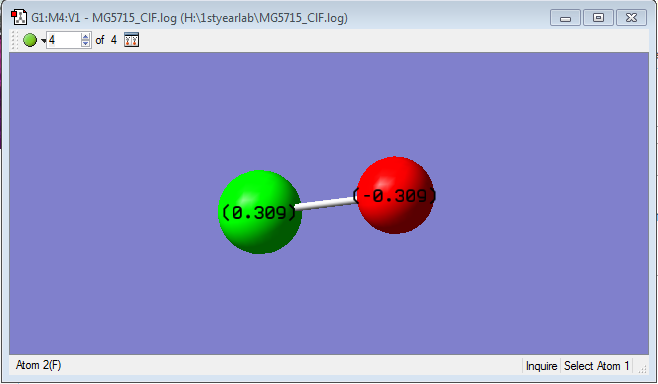658x384 pixels.
Task: Click the (-0.309) charge label
Action: [x=394, y=196]
